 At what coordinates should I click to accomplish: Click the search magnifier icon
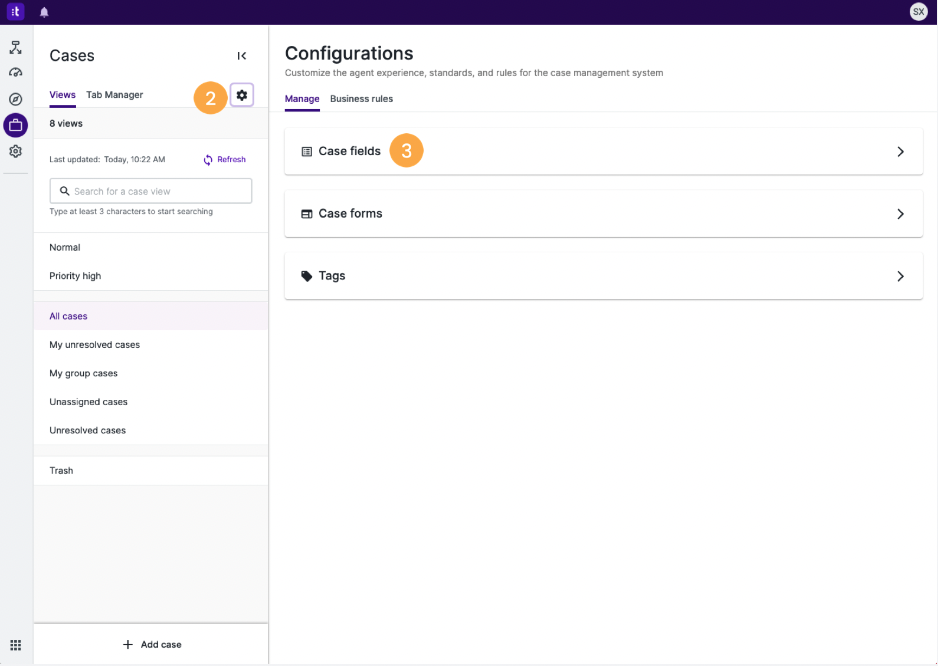tap(65, 191)
